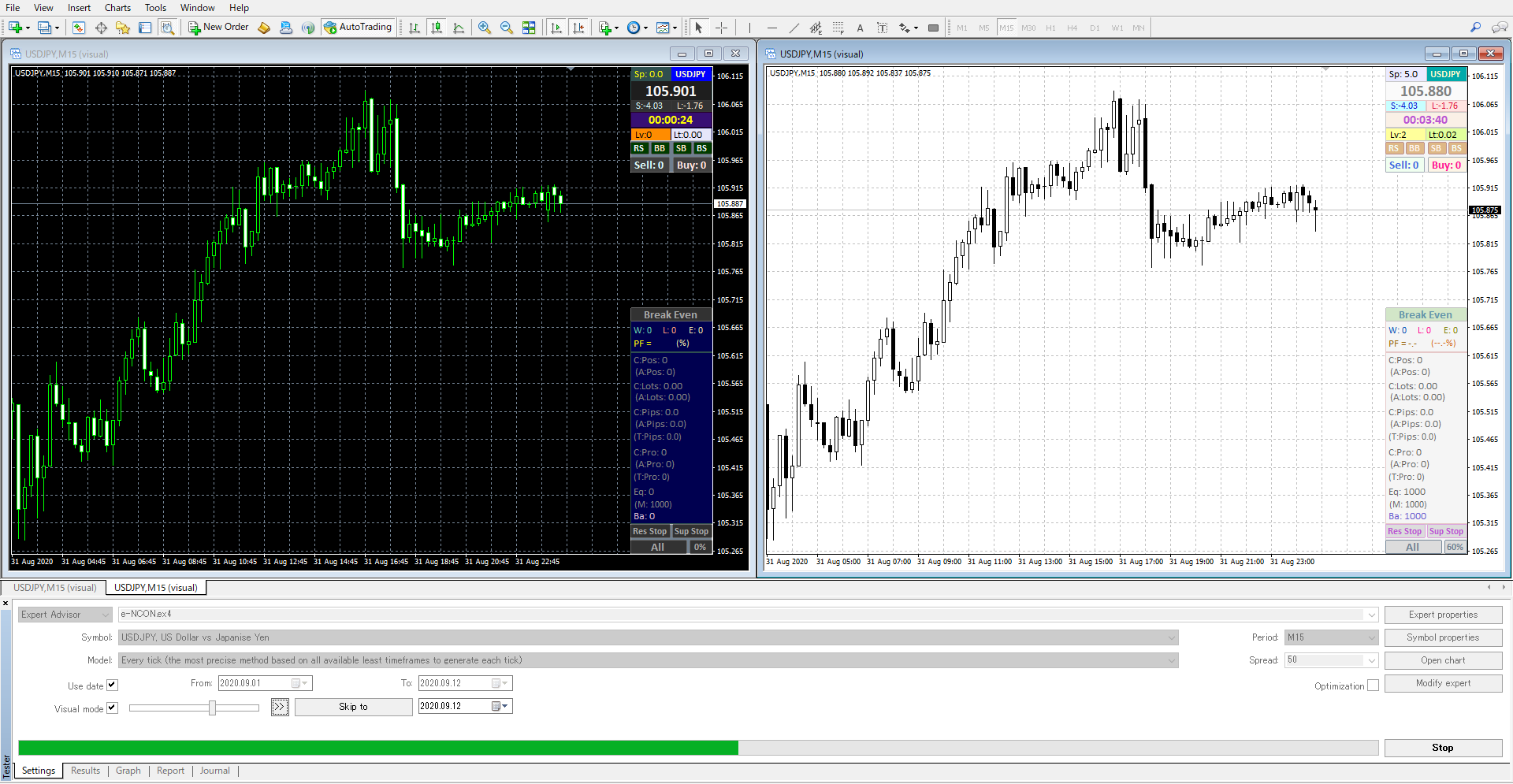Tile chart windows icon
The image size is (1513, 784).
click(x=529, y=28)
